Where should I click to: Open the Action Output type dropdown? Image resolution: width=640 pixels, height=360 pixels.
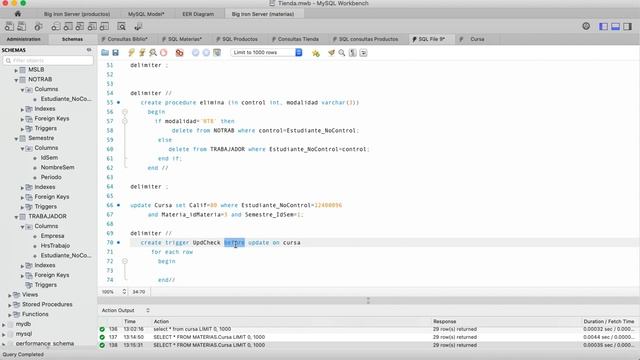pyautogui.click(x=148, y=310)
